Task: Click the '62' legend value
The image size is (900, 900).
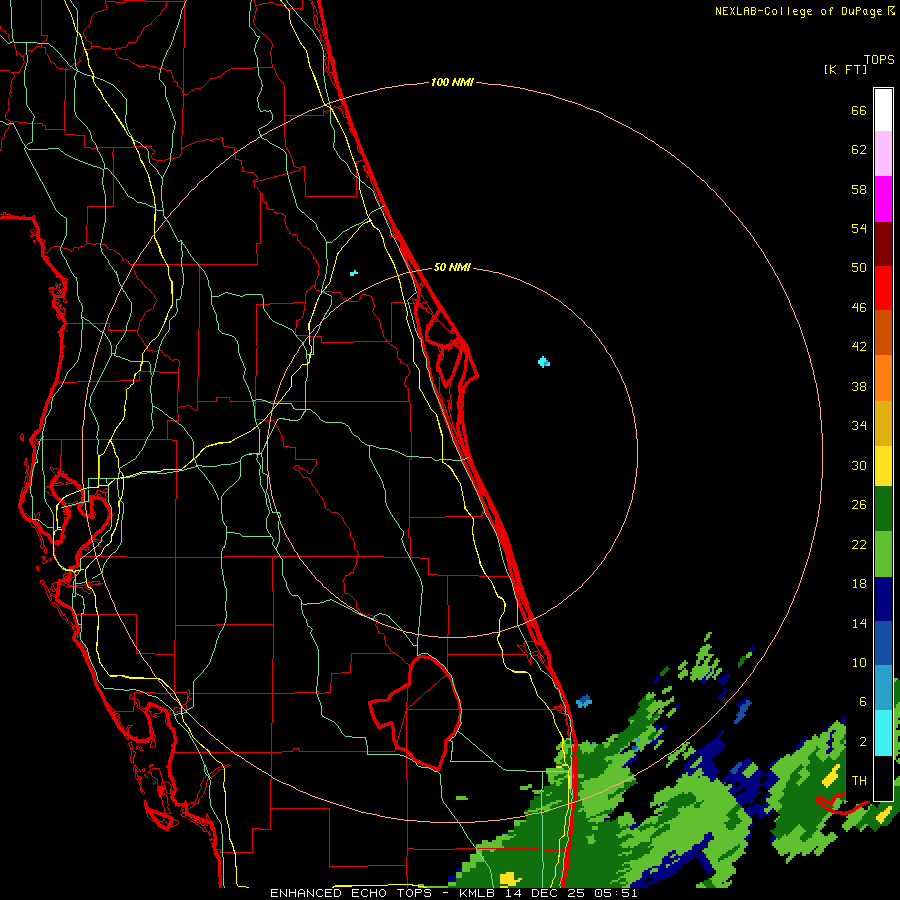Action: point(859,150)
